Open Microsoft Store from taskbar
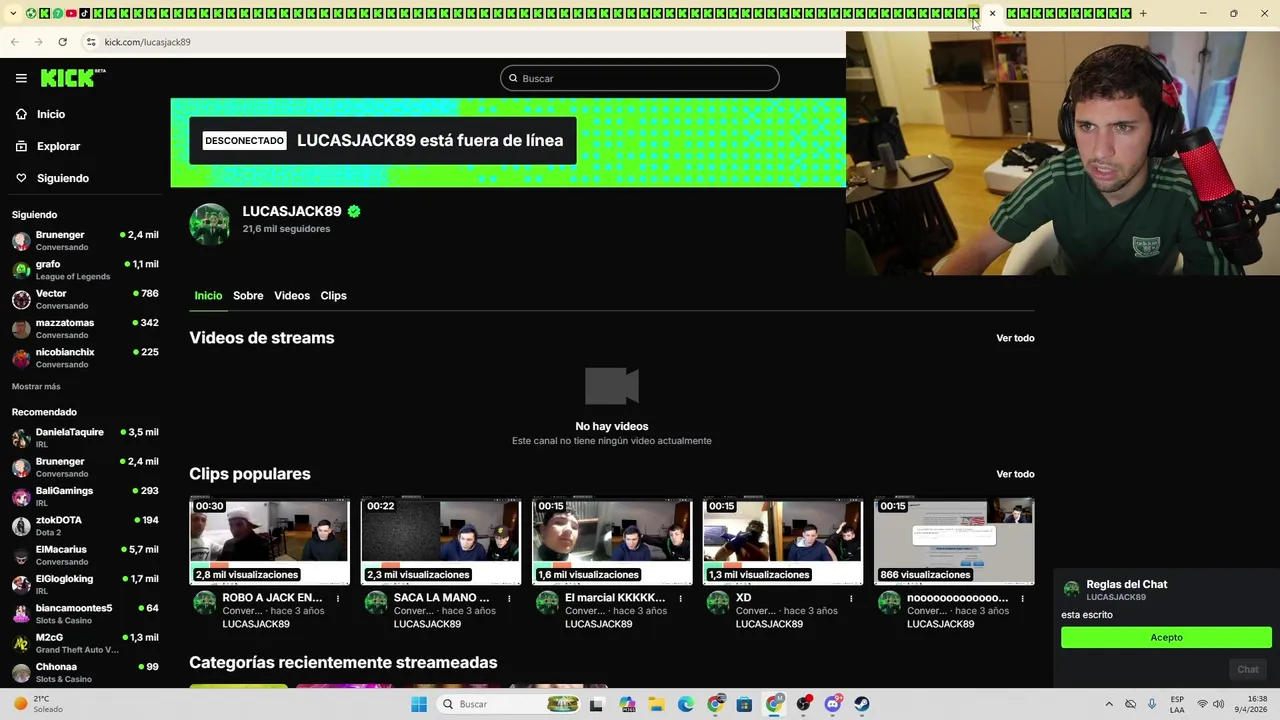 point(744,704)
